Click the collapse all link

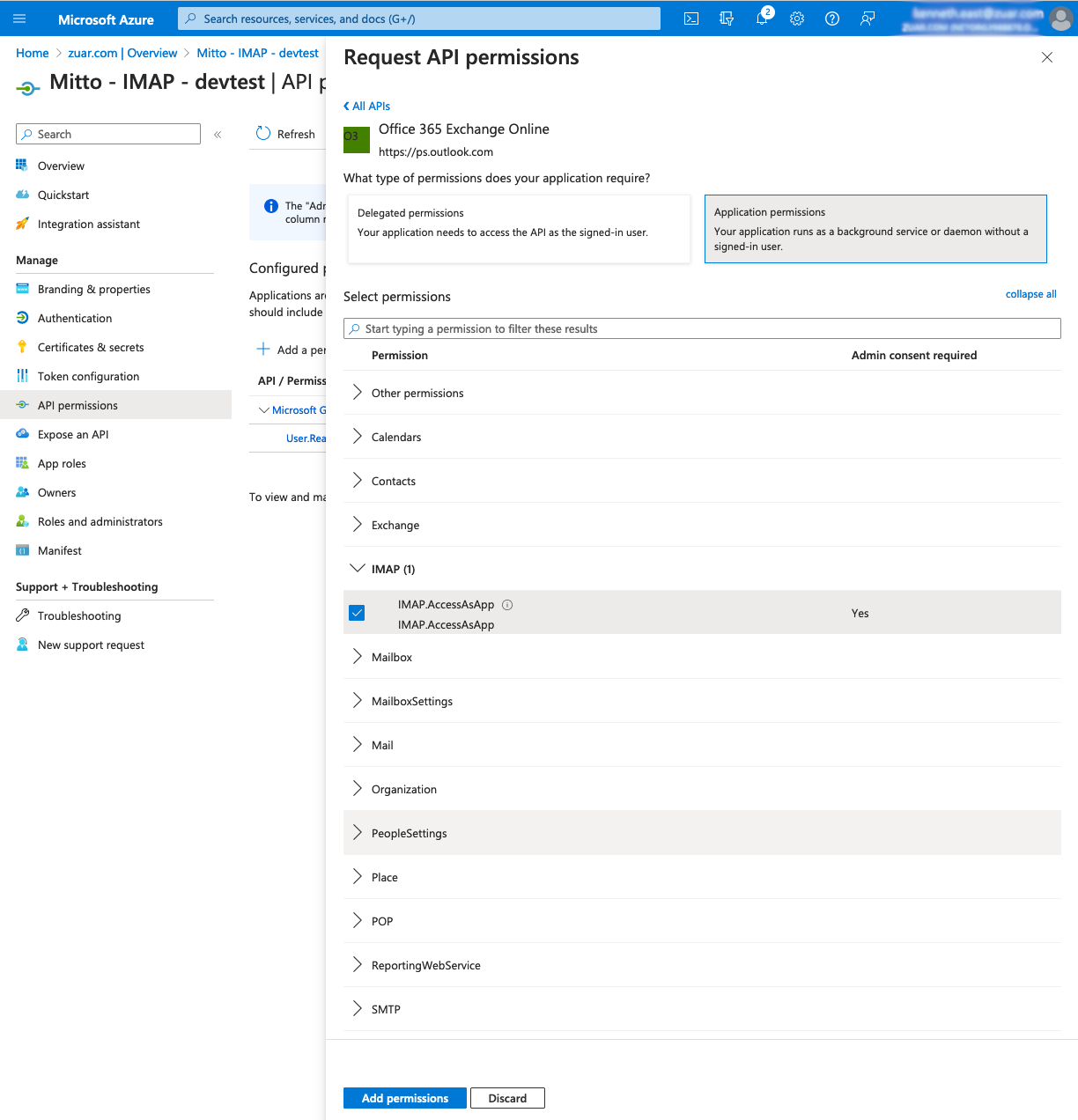coord(1030,294)
